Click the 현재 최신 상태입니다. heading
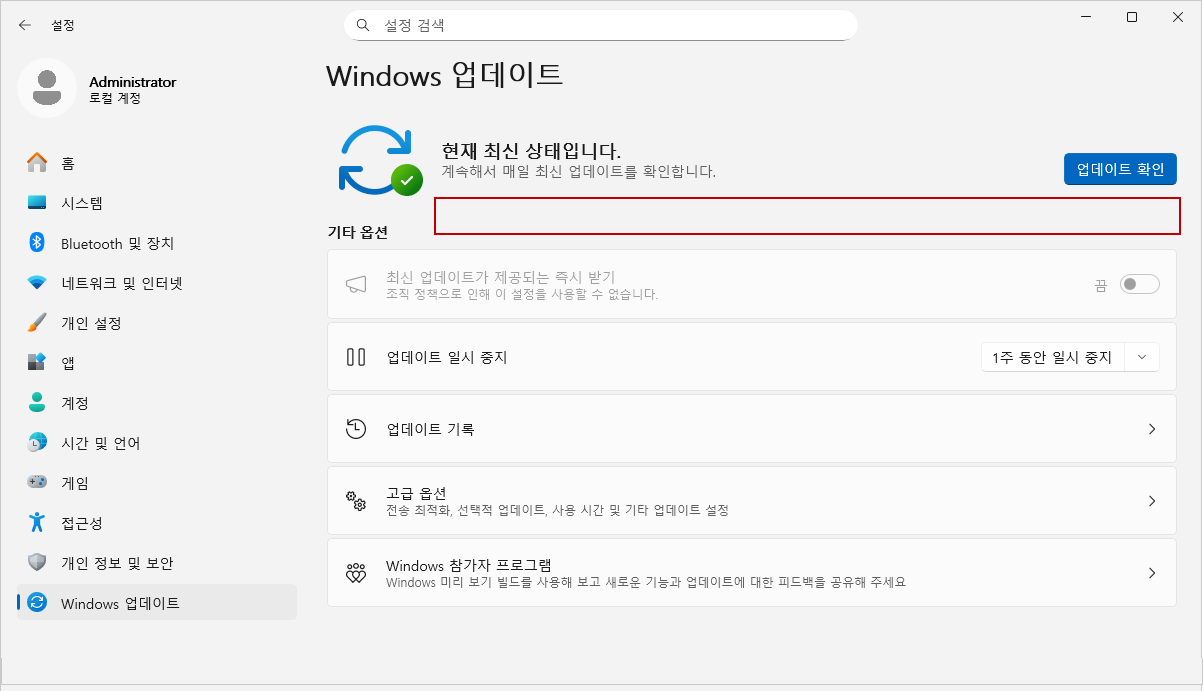Viewport: 1203px width, 691px height. [x=532, y=151]
